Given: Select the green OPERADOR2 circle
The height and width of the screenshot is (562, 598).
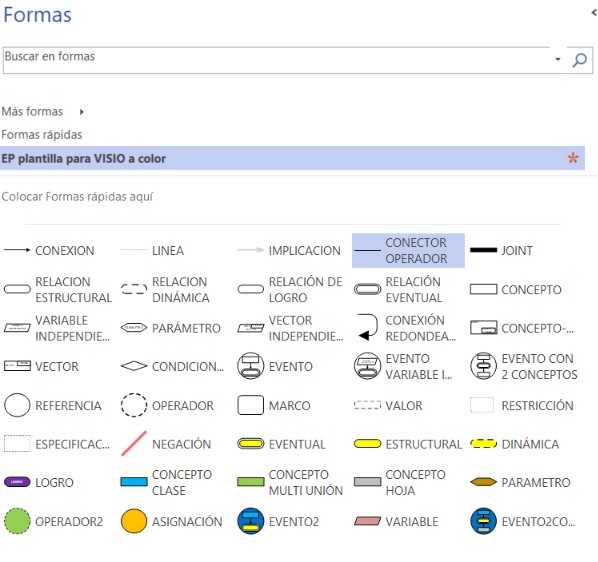Looking at the screenshot, I should [53, 521].
